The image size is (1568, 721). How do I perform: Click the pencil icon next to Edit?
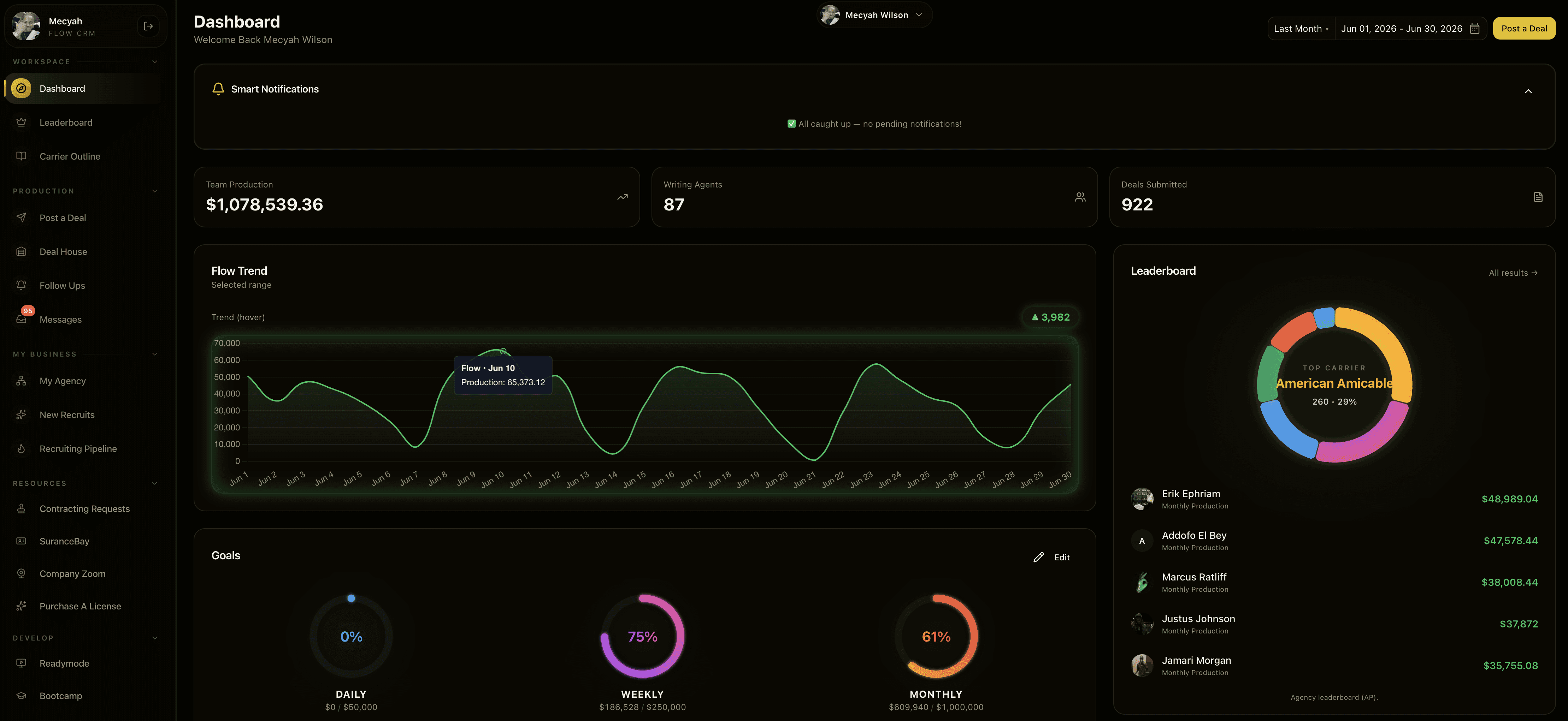(1038, 557)
